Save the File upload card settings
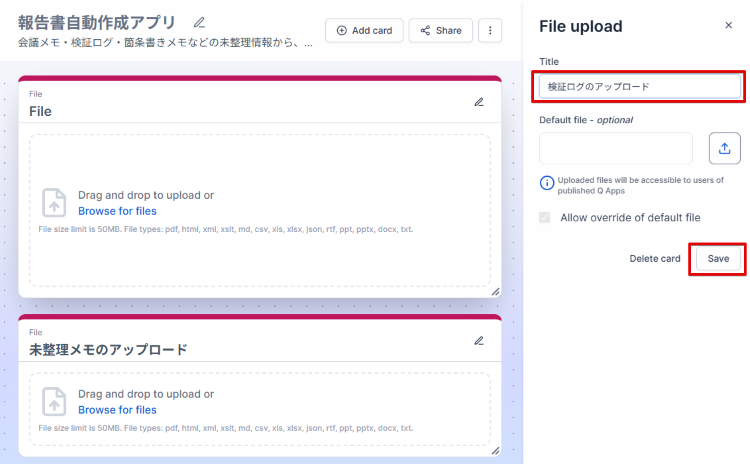 pyautogui.click(x=718, y=259)
